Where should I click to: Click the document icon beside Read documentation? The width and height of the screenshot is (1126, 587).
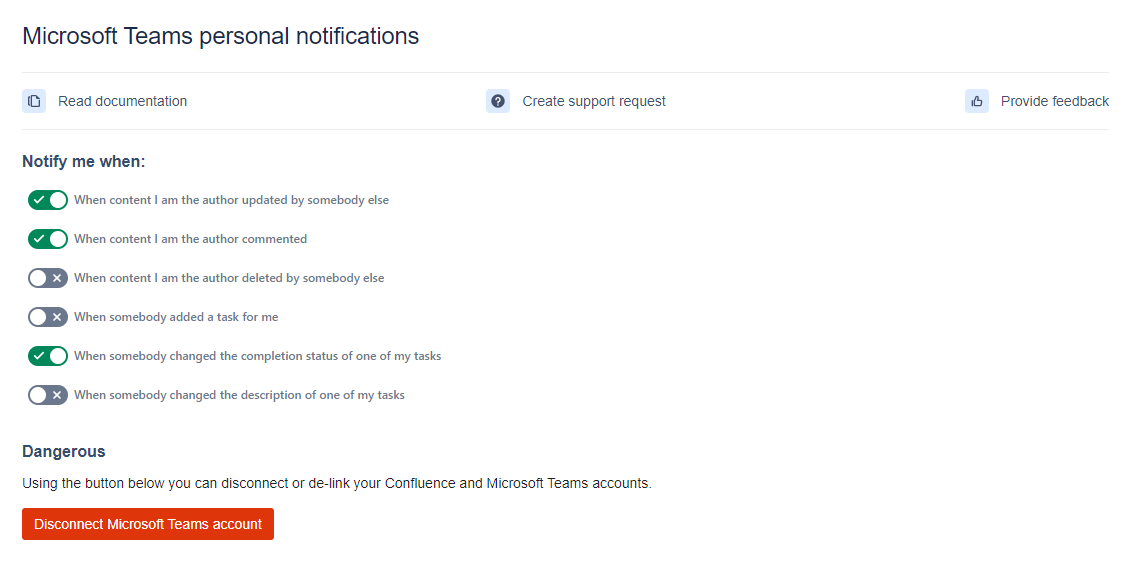tap(34, 101)
